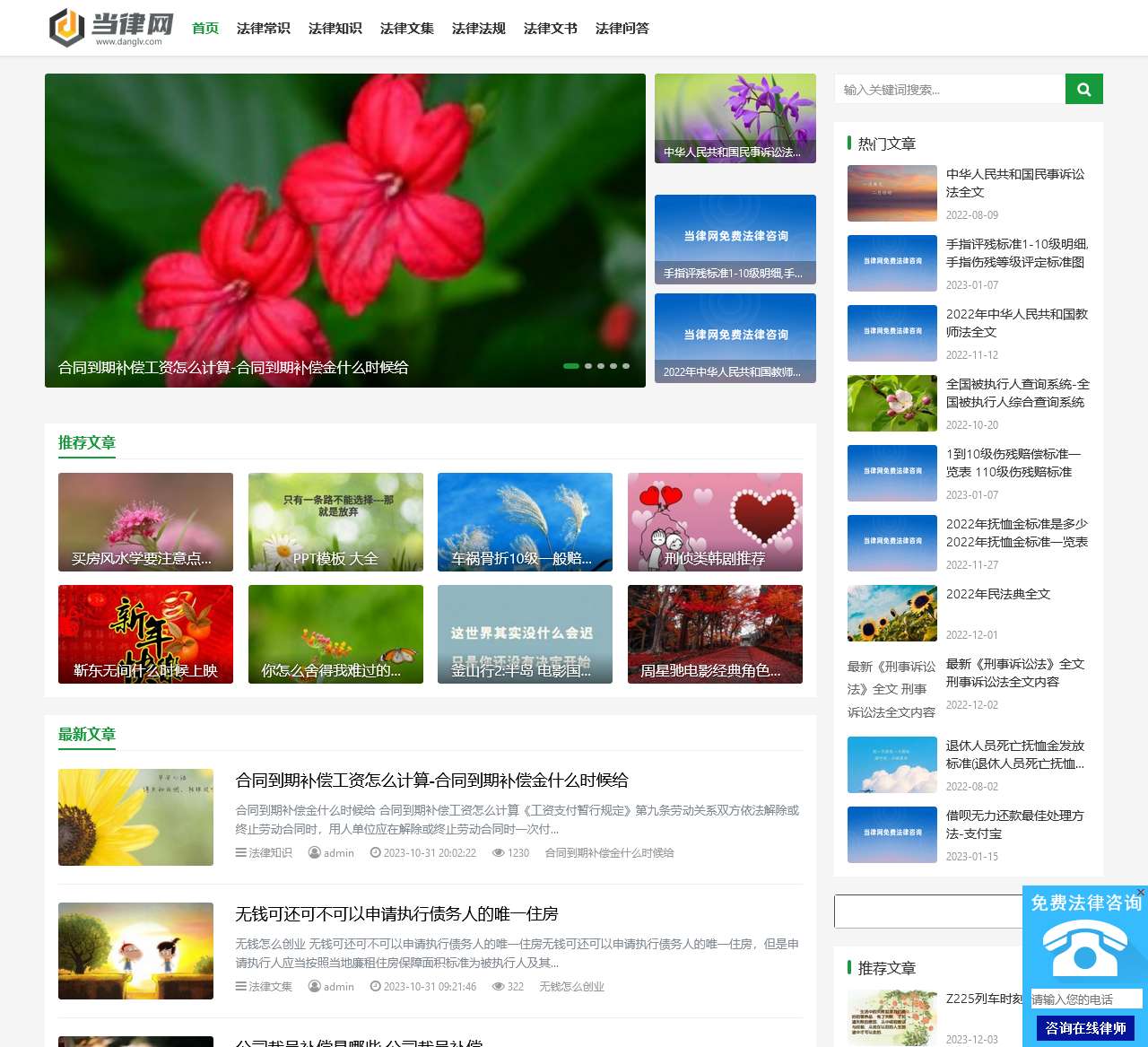Open article 无钱可还可不可以申请执行债务人的唯一住房

coord(396,913)
